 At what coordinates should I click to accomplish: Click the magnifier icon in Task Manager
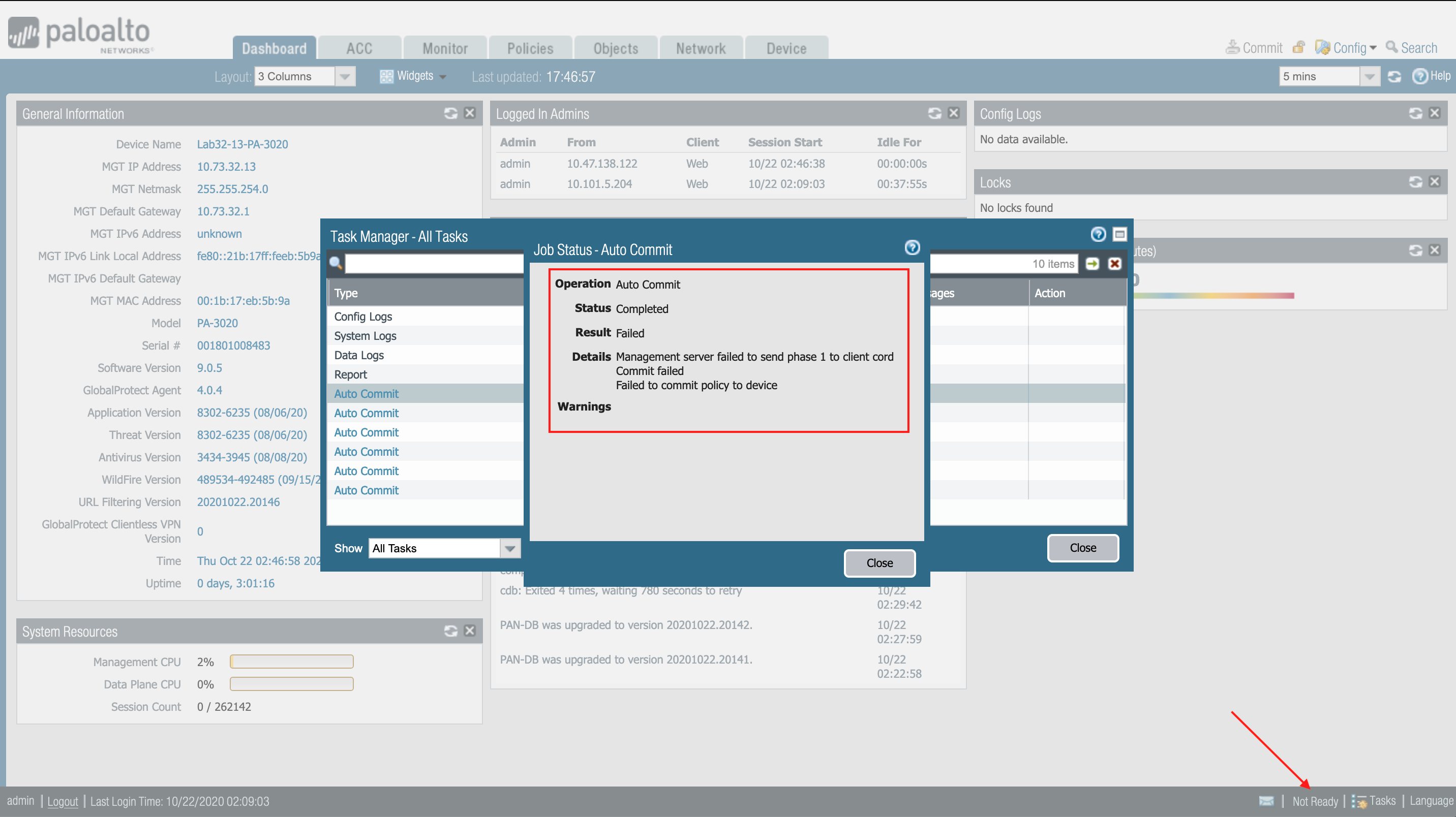(x=337, y=263)
